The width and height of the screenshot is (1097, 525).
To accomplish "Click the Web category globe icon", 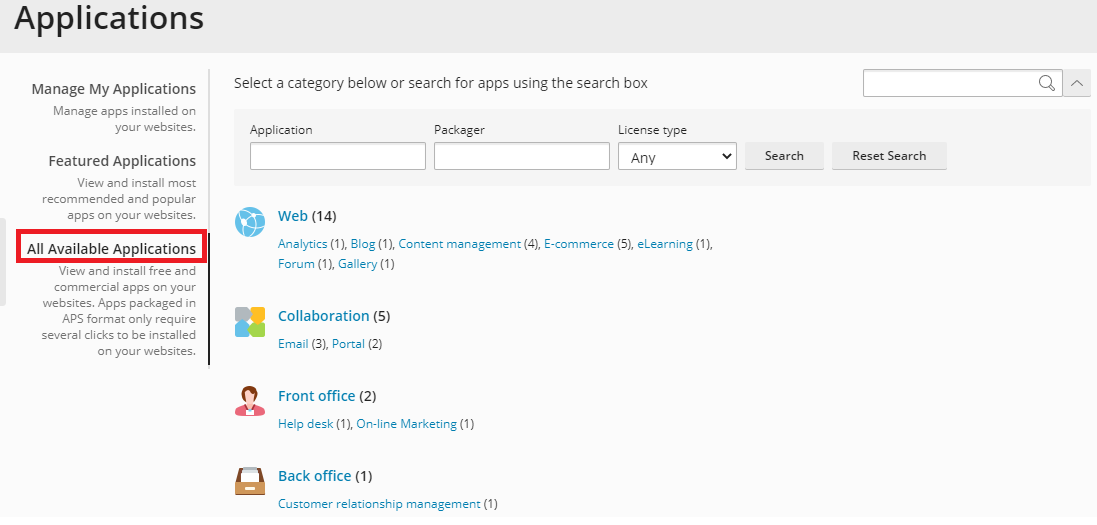I will [x=250, y=222].
